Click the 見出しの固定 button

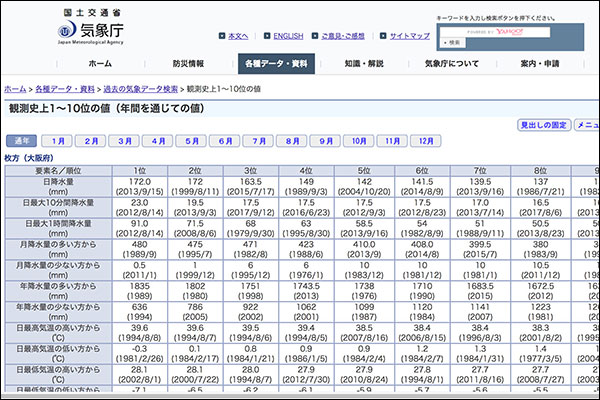click(x=544, y=125)
